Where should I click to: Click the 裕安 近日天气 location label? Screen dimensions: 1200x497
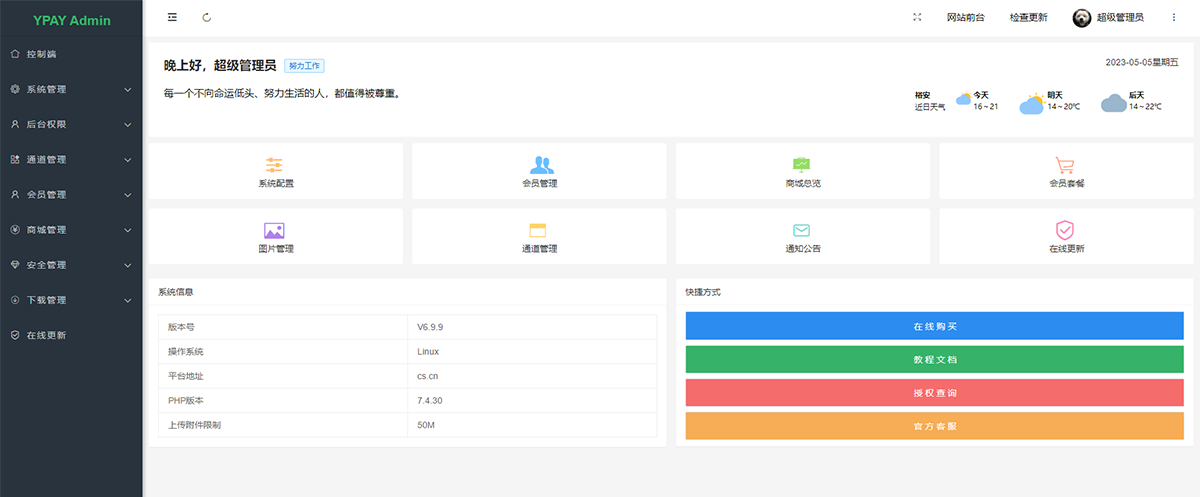coord(929,100)
